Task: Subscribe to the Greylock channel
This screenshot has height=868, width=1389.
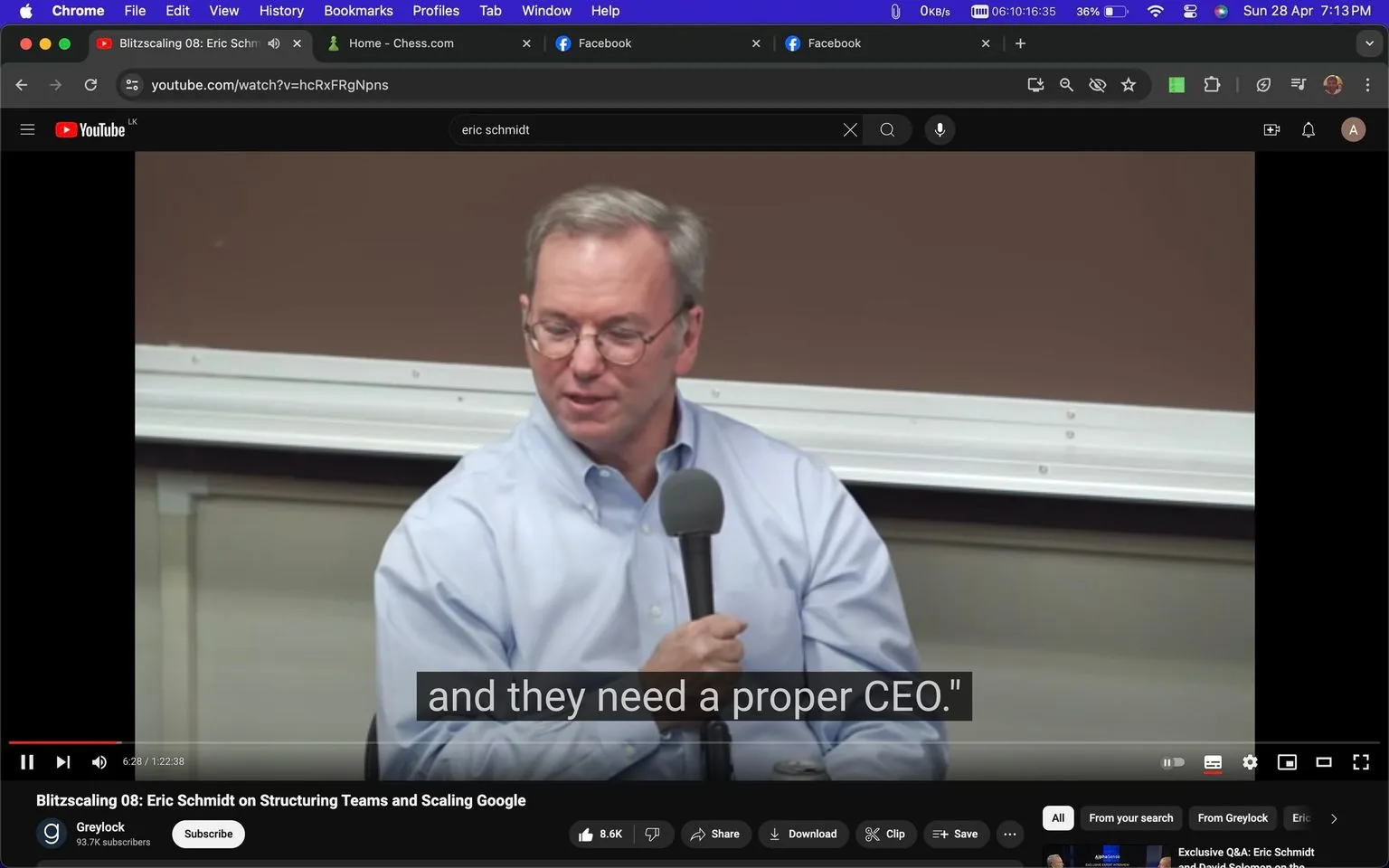Action: 207,834
